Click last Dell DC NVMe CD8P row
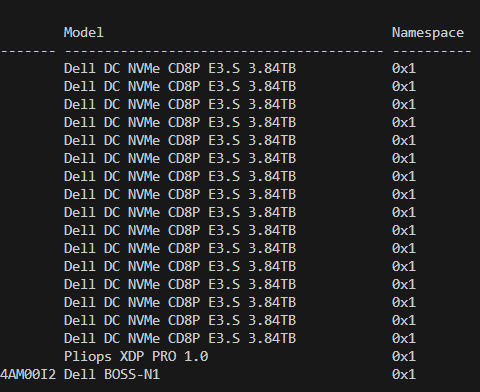Viewport: 480px width, 392px height. [180, 338]
